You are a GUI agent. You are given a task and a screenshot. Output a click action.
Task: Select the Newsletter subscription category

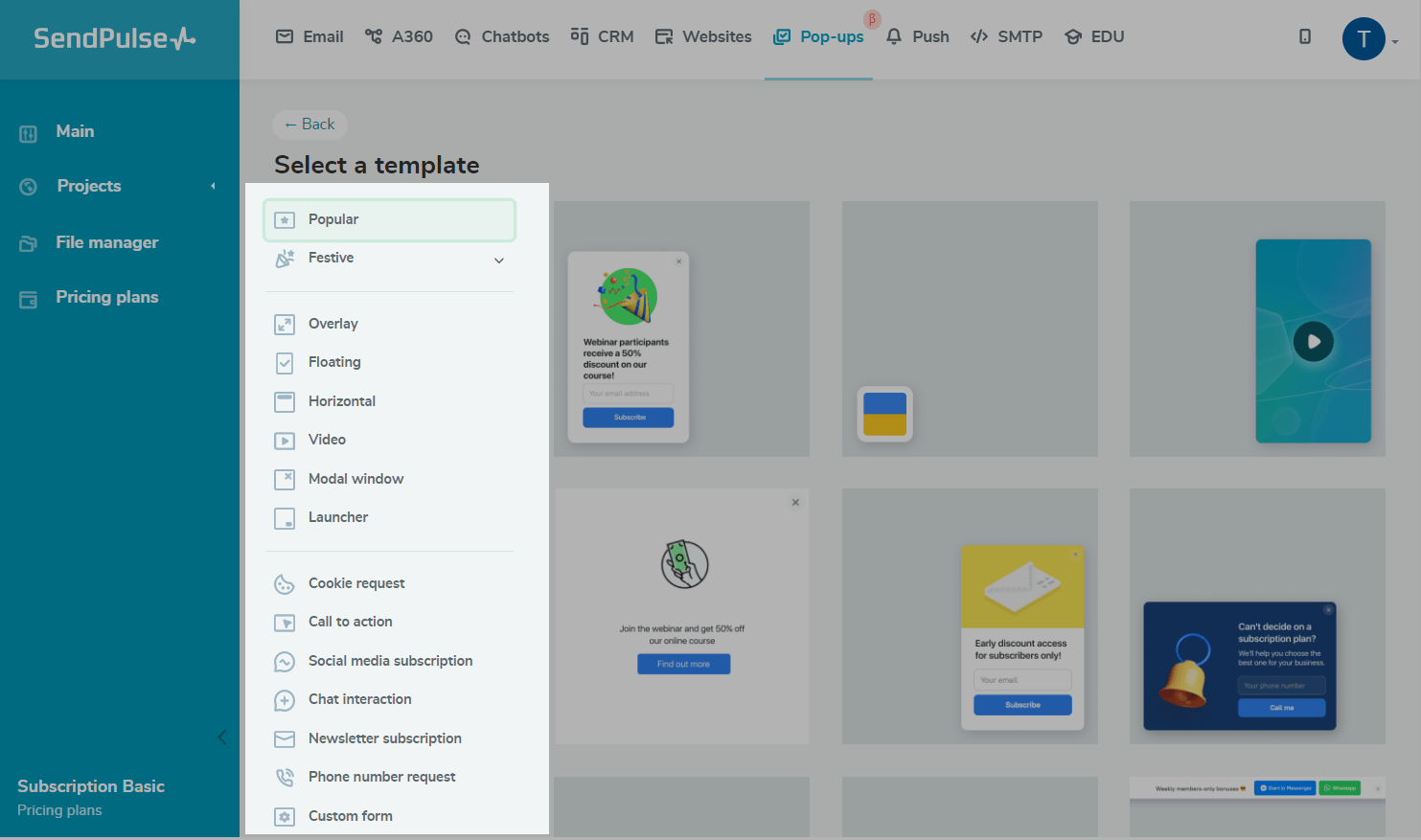(384, 738)
